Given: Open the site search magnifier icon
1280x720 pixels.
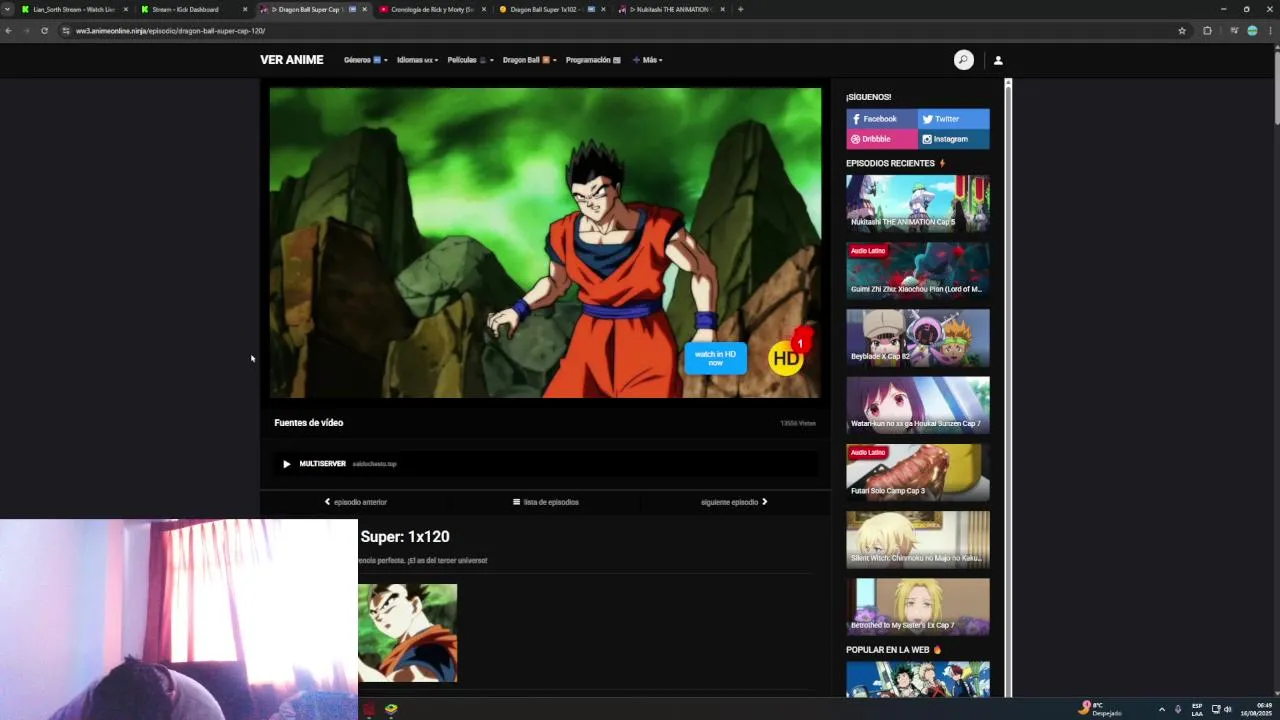Looking at the screenshot, I should coord(963,60).
